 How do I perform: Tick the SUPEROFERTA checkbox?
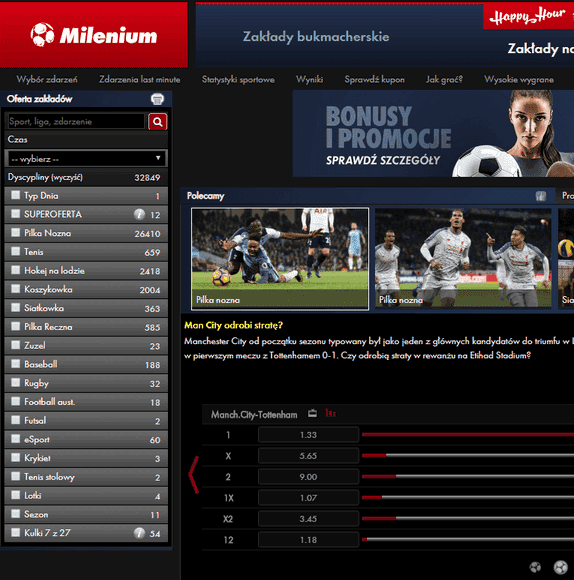tap(16, 213)
